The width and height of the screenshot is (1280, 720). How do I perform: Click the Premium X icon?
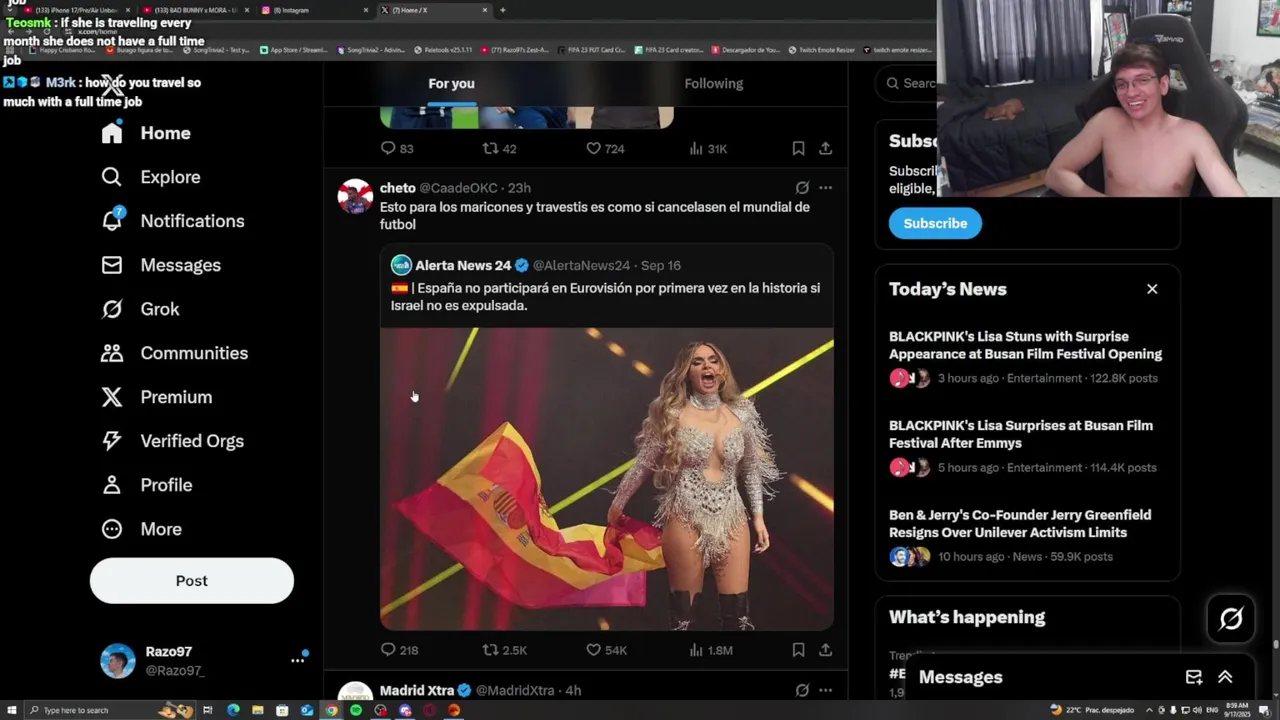pos(111,397)
